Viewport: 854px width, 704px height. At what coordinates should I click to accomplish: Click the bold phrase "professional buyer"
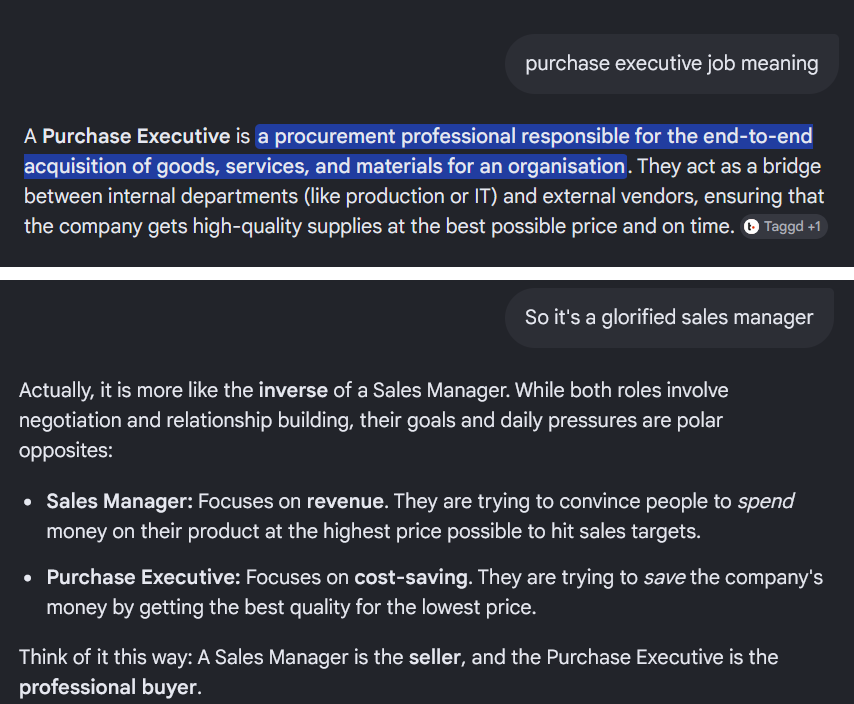(x=108, y=687)
